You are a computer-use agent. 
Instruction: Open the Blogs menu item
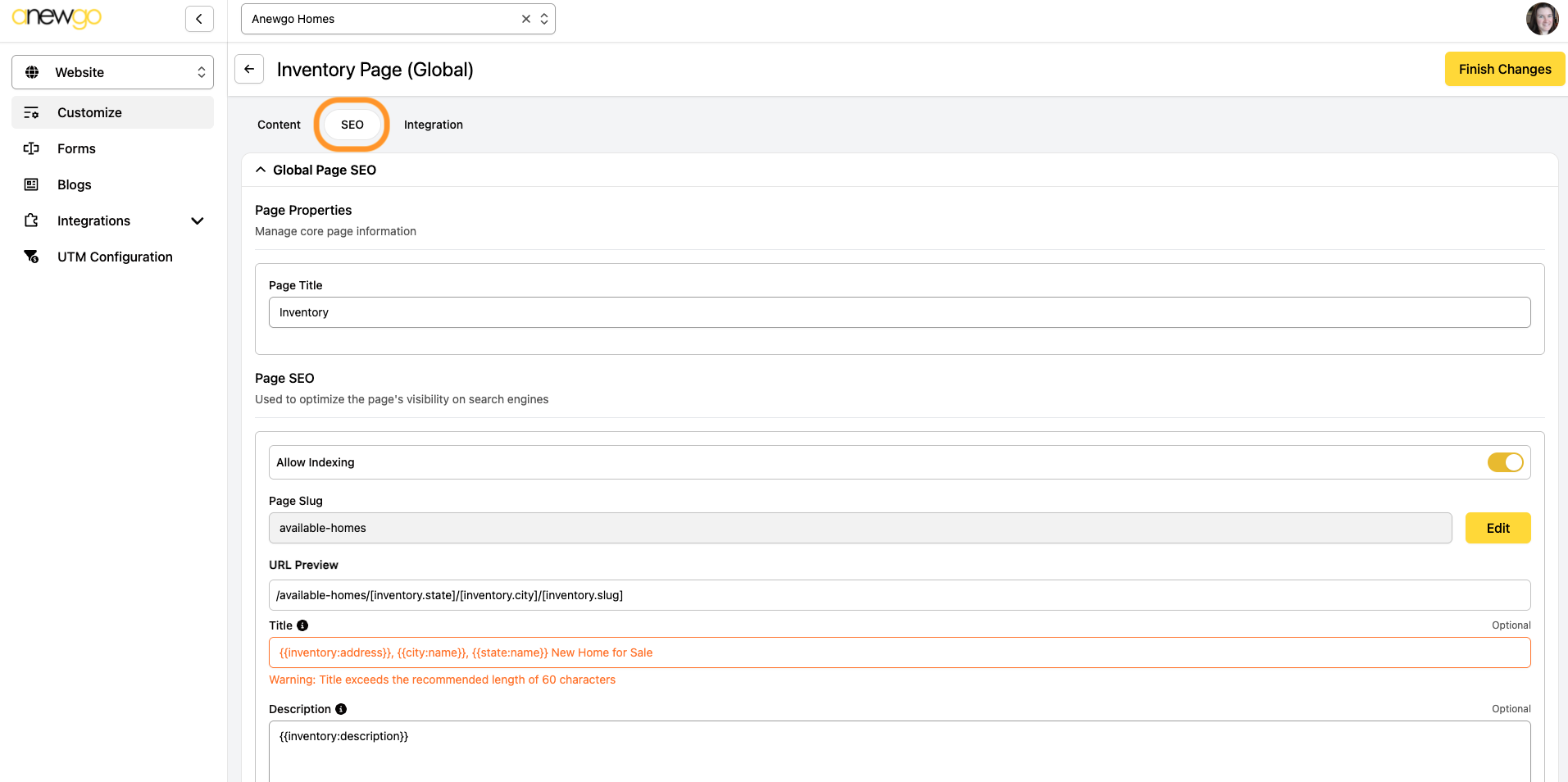tap(112, 184)
